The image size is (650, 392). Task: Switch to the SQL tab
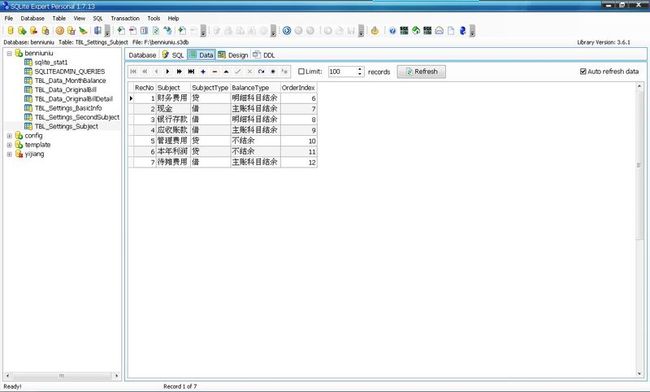(173, 55)
